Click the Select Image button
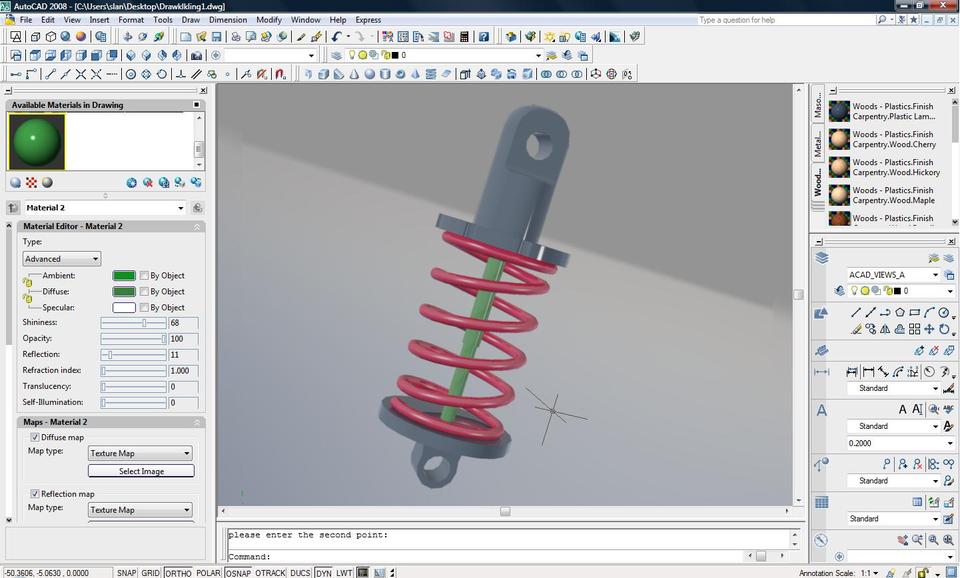Viewport: 960px width, 578px height. (140, 470)
